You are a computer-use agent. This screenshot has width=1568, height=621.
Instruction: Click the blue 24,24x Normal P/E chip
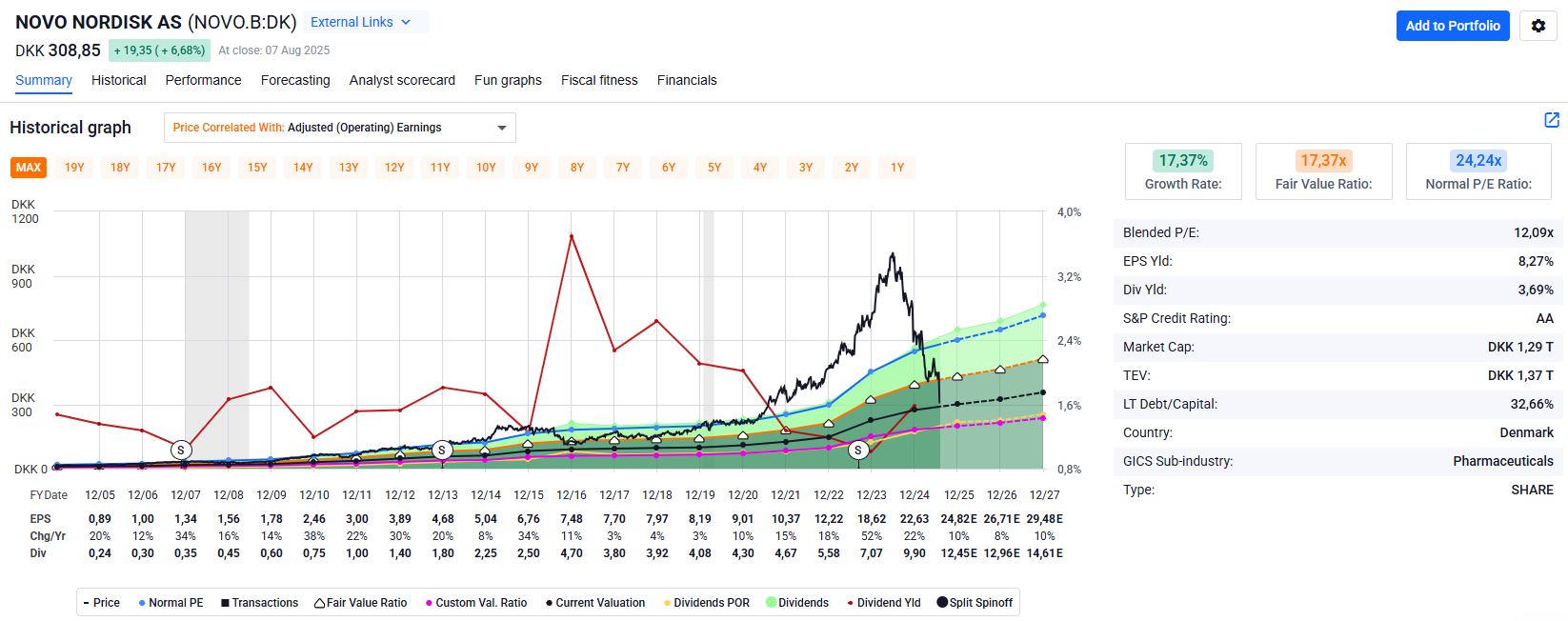[1478, 160]
